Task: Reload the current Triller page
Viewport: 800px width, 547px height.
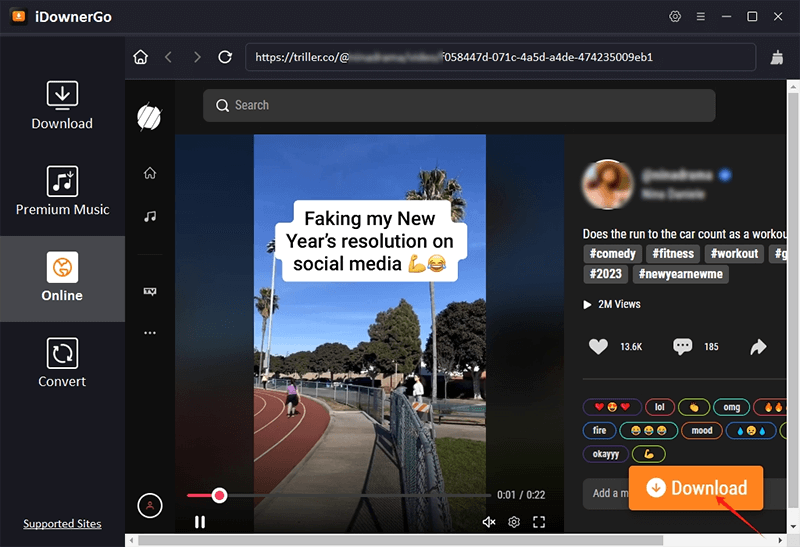Action: click(225, 57)
